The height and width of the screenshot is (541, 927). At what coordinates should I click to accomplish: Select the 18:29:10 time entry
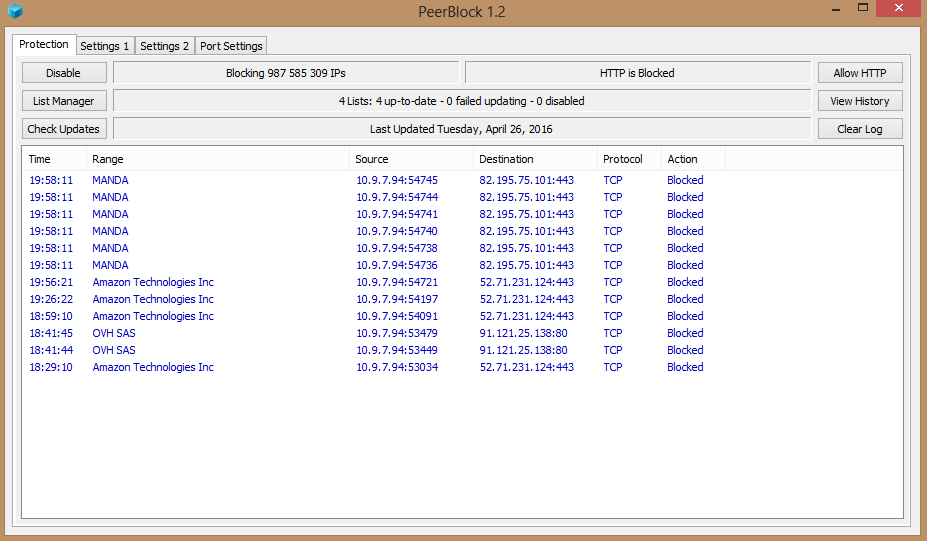point(51,367)
